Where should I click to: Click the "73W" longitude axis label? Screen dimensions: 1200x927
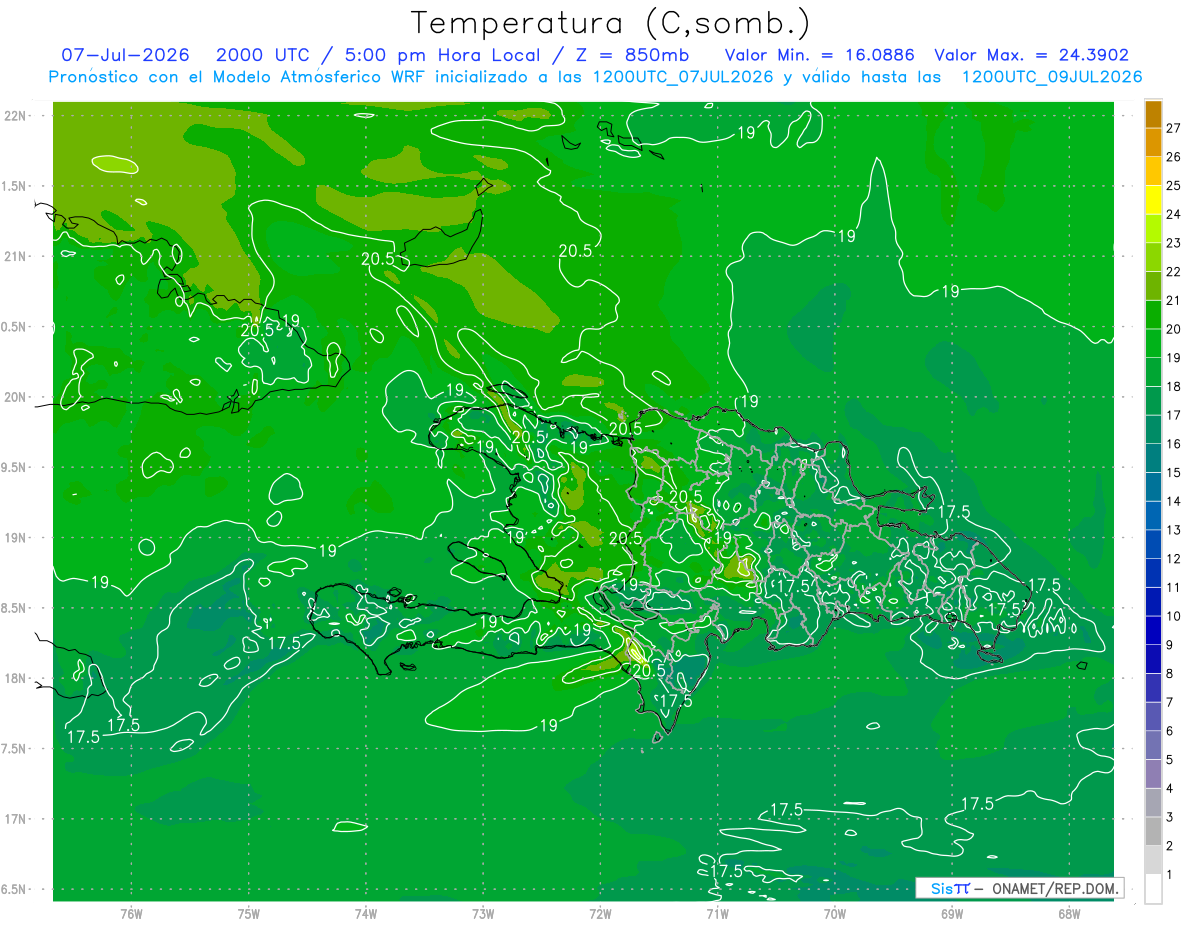click(483, 915)
